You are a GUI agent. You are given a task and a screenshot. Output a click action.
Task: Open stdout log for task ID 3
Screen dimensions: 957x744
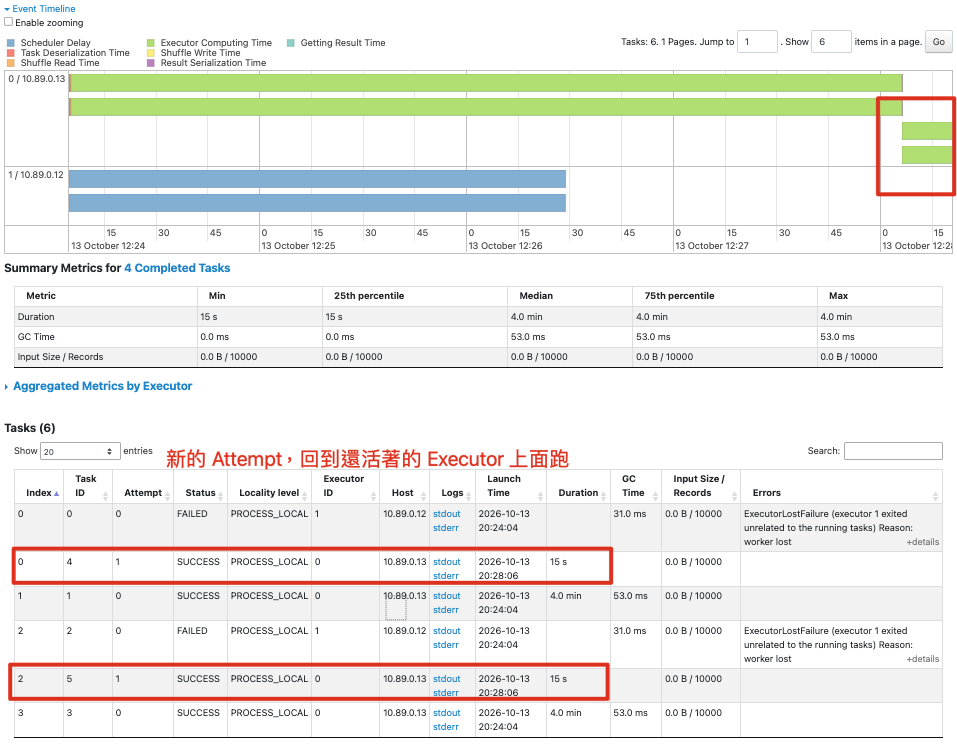tap(447, 713)
